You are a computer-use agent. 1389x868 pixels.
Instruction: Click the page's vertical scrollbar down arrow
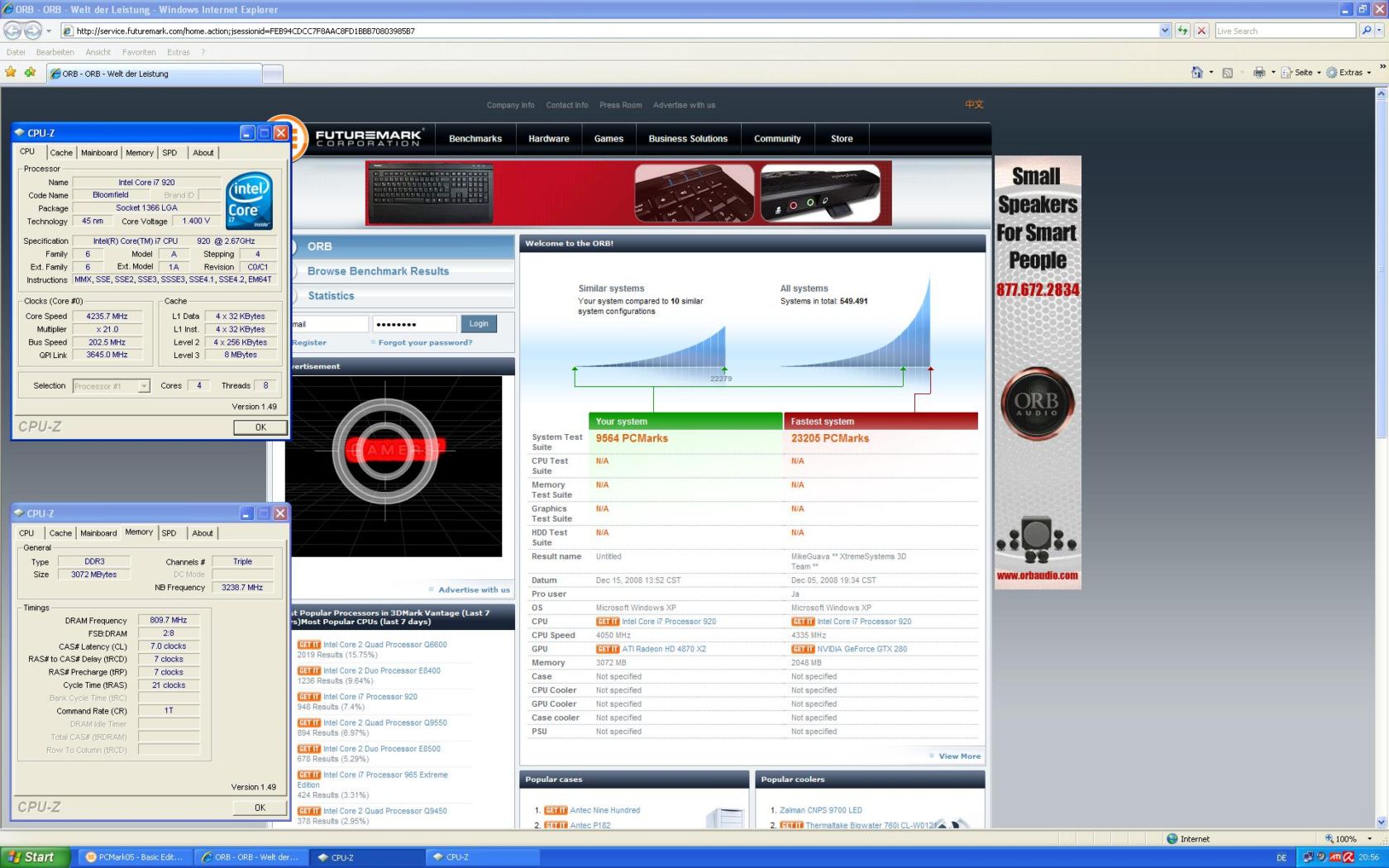[x=1381, y=823]
